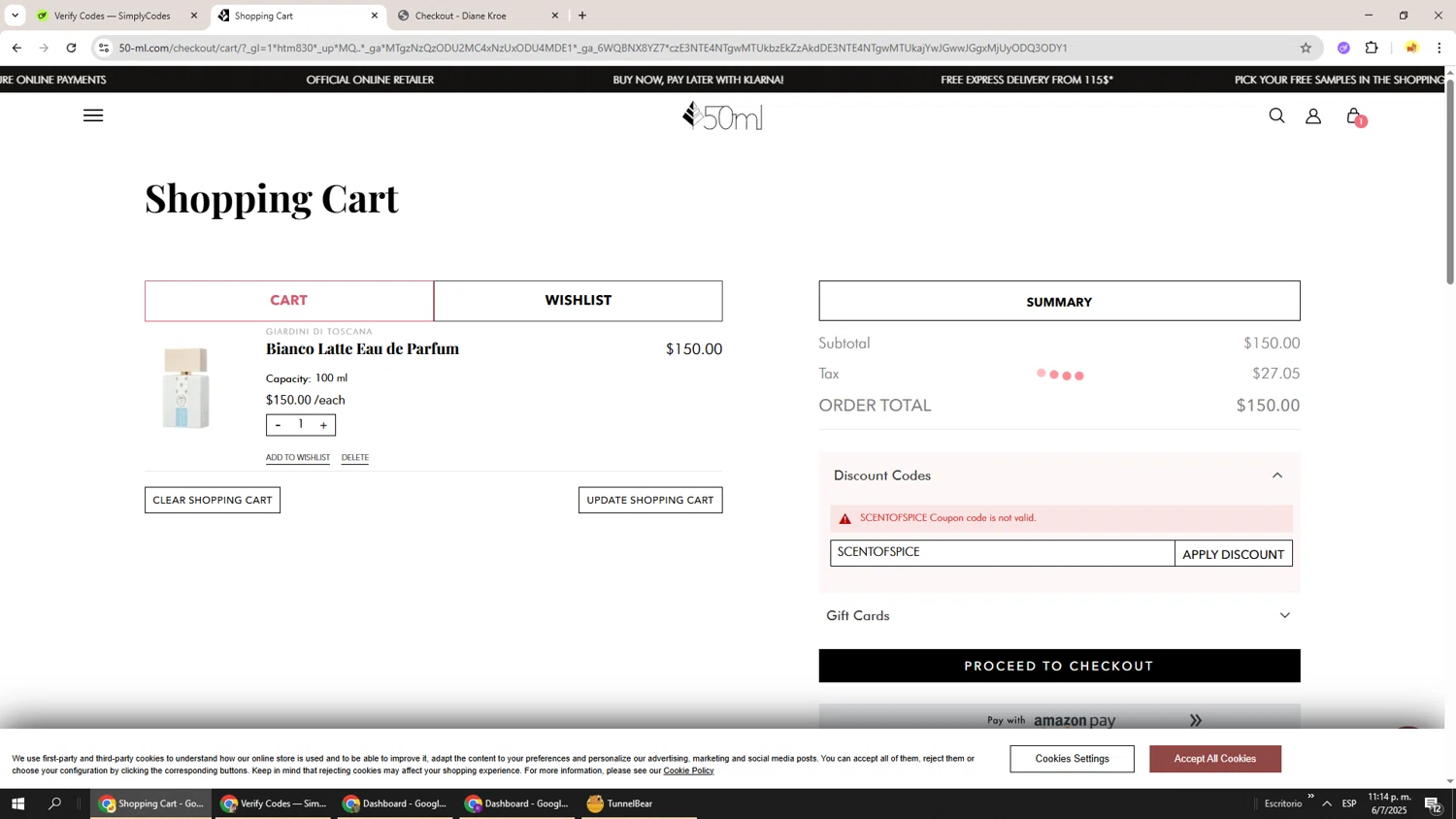
Task: Open the hamburger navigation menu
Action: pos(93,115)
